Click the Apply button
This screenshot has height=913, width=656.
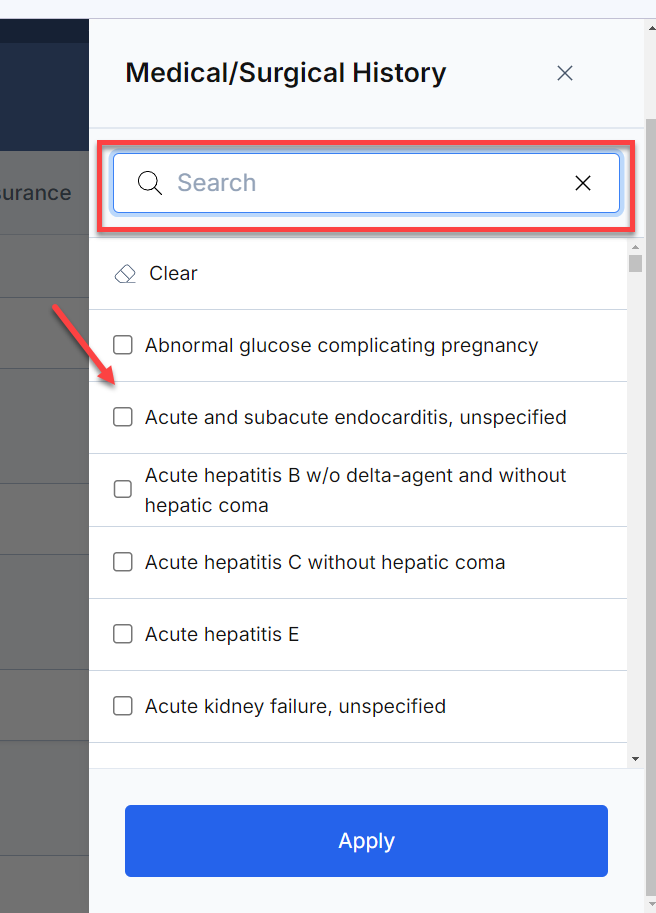tap(366, 841)
